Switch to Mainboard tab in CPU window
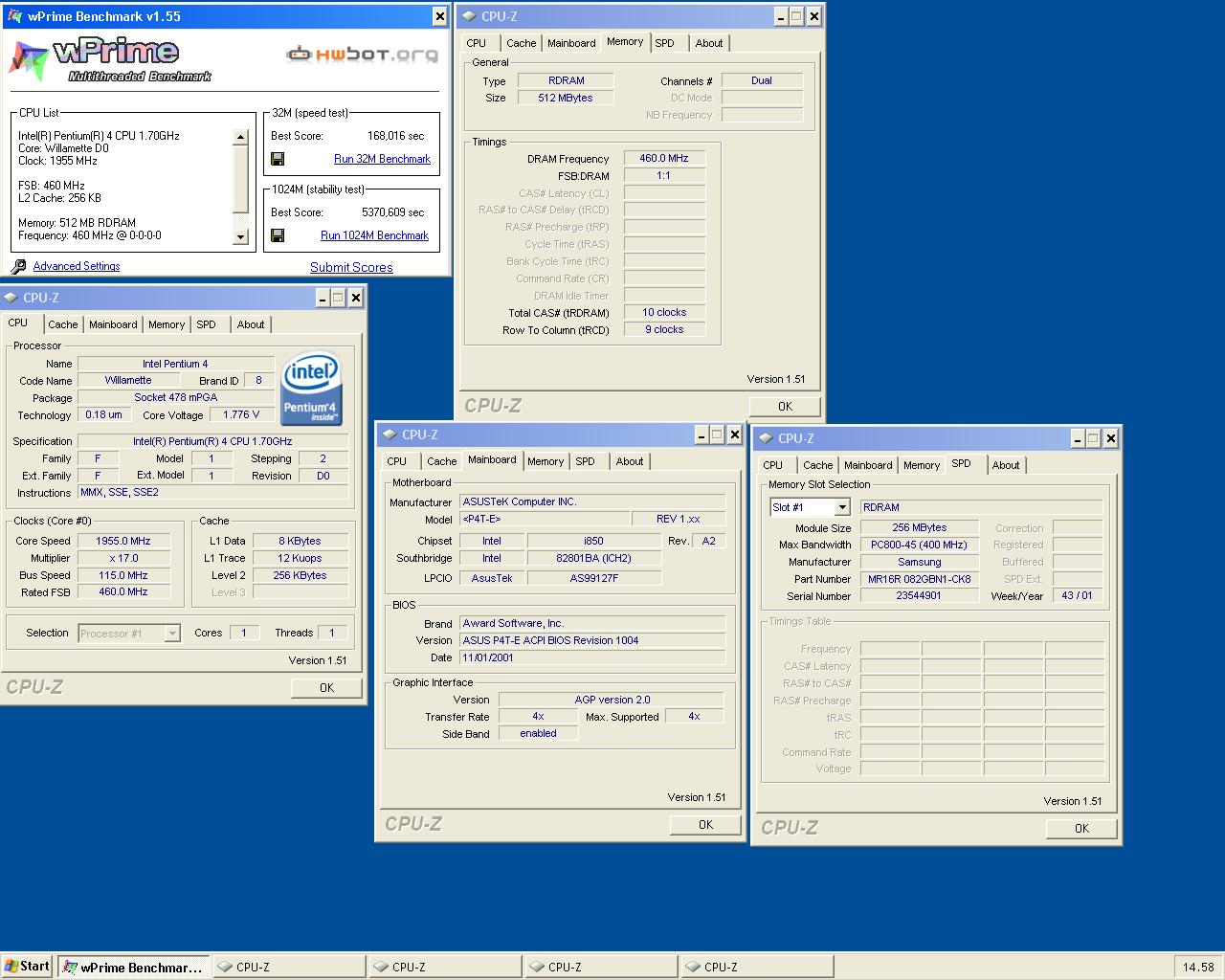The image size is (1225, 980). (113, 324)
